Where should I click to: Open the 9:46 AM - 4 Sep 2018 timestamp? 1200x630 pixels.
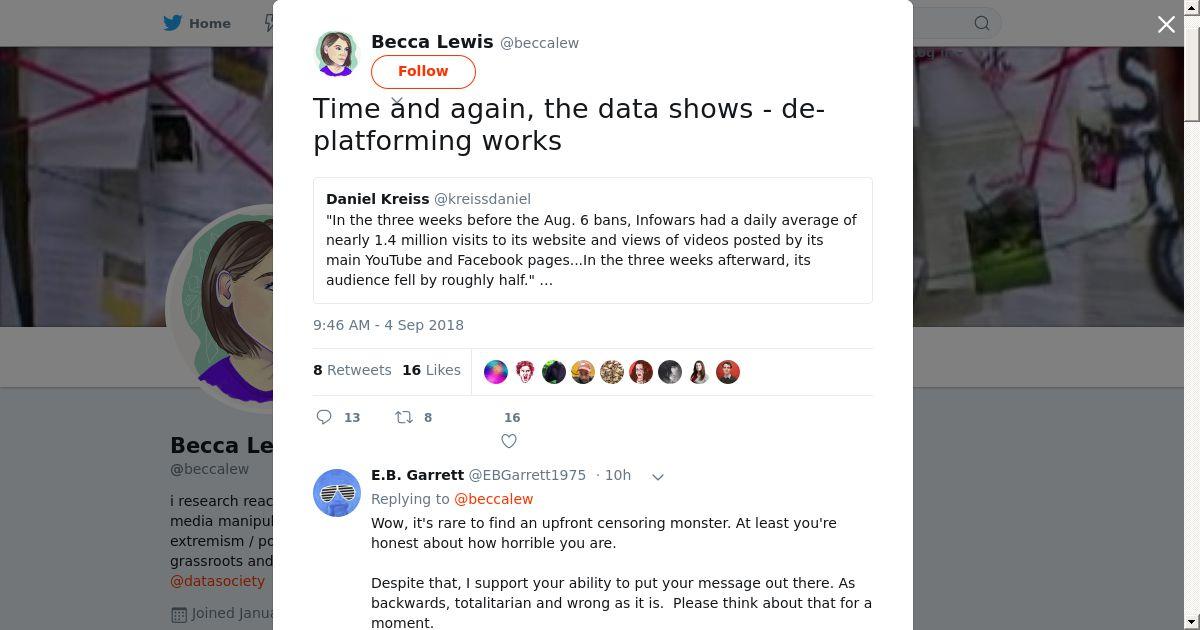[x=388, y=325]
